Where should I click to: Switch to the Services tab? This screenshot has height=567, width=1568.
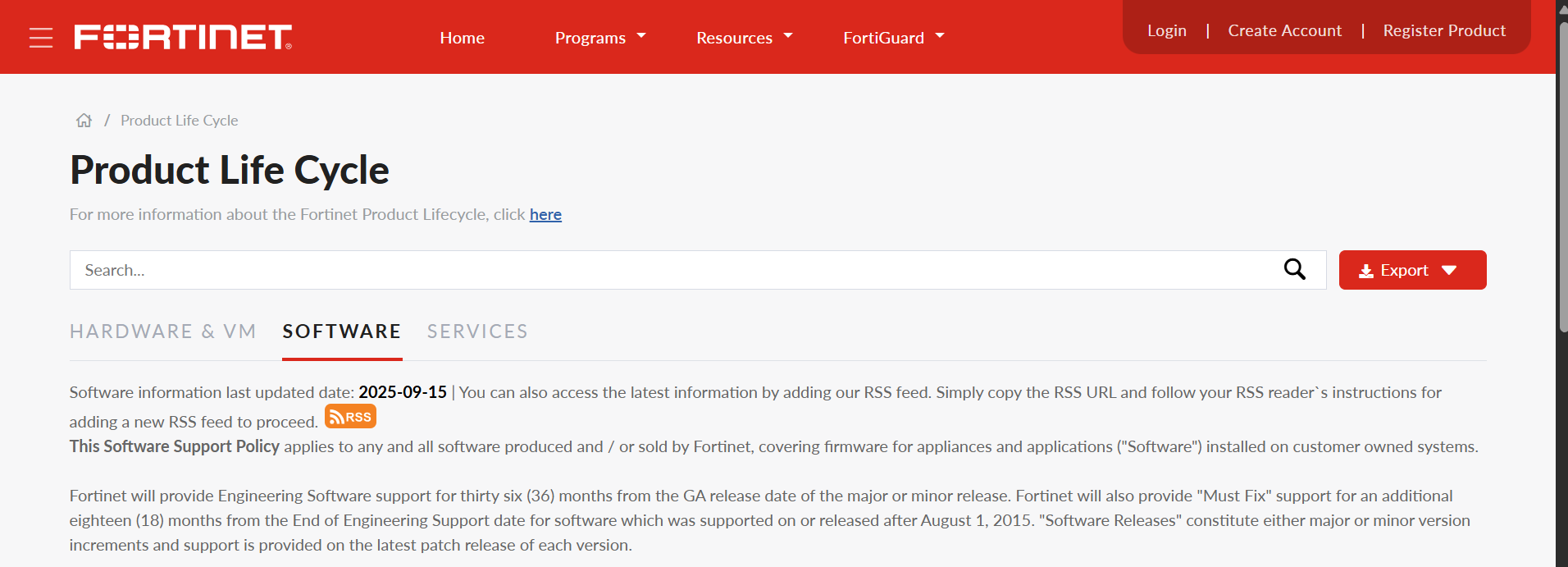coord(477,332)
